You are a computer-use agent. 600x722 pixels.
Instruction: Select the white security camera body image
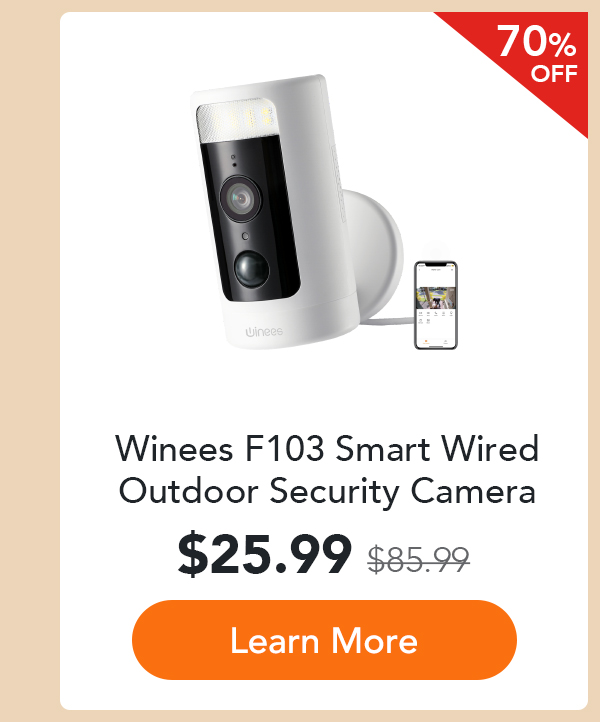pyautogui.click(x=272, y=212)
